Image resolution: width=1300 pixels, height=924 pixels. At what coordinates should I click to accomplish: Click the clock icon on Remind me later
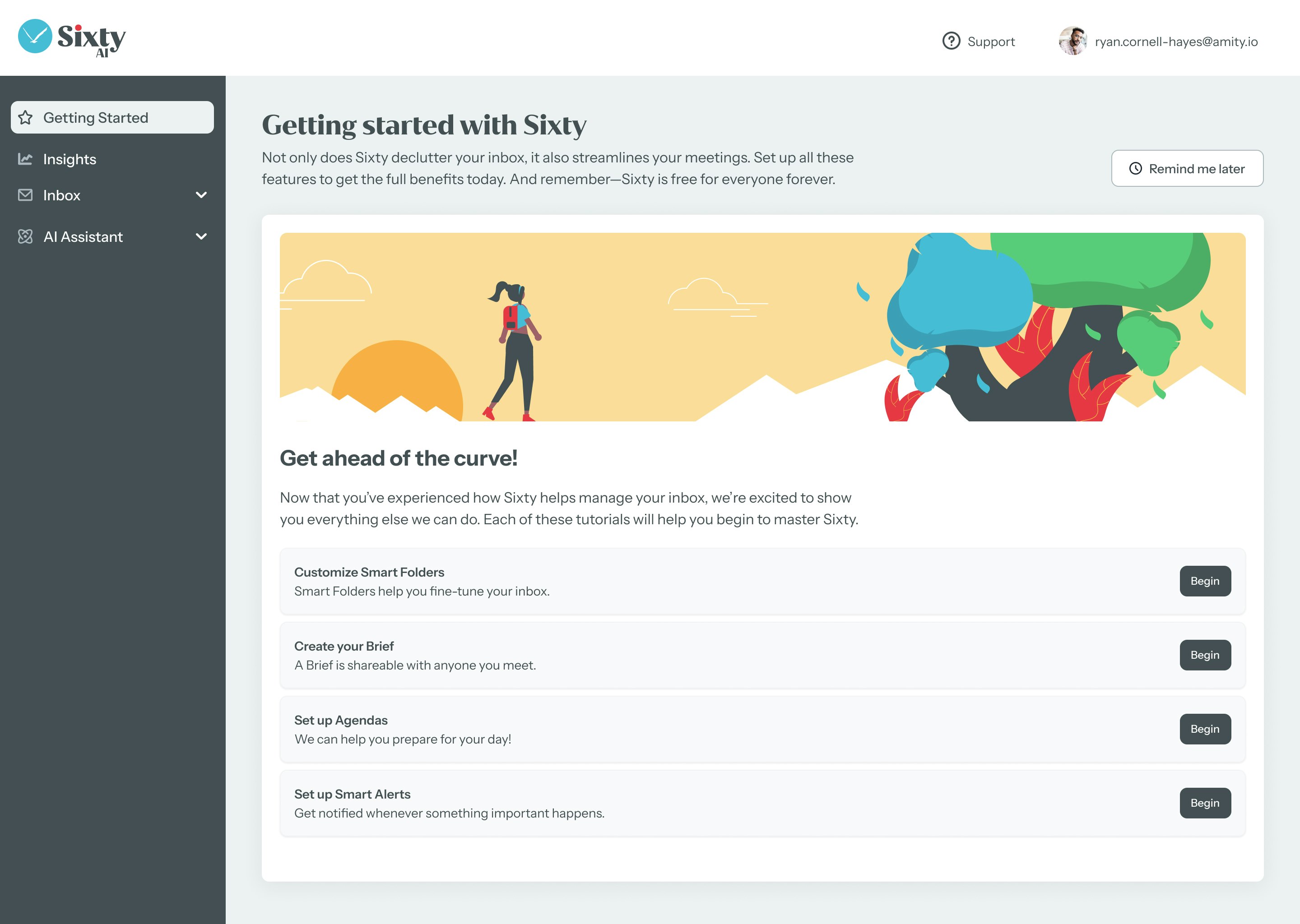[1135, 168]
